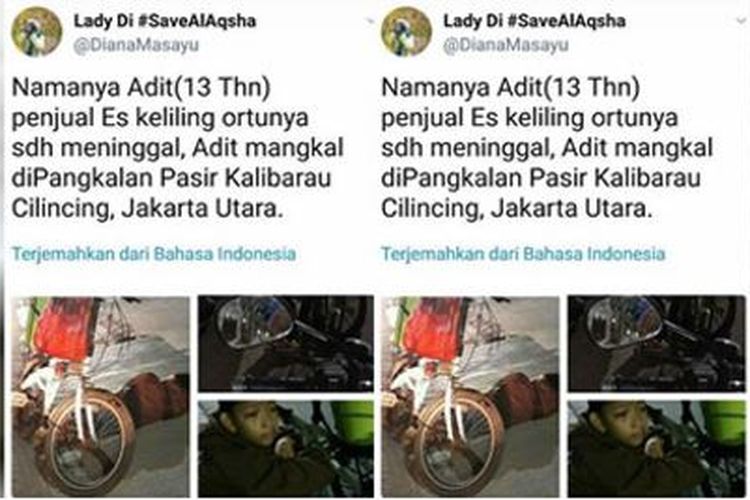The width and height of the screenshot is (750, 500).
Task: Click left tweet text about Adit
Action: 177,148
